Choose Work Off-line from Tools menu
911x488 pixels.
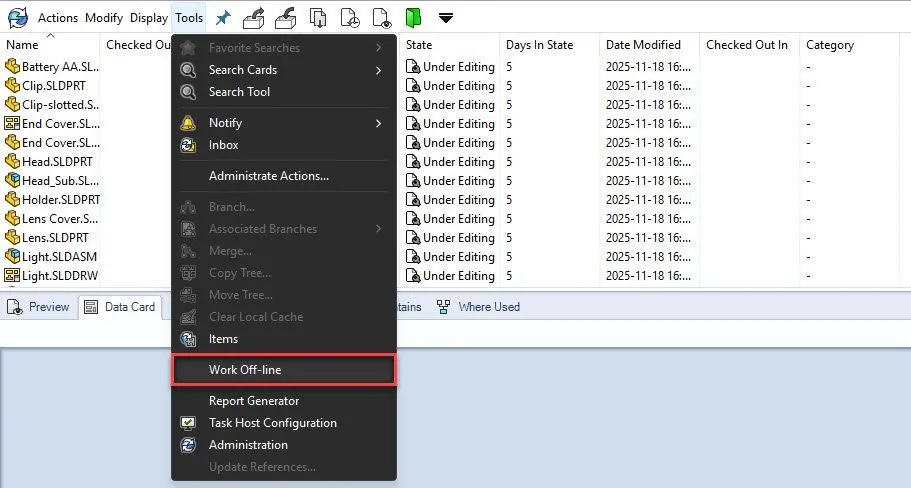pos(284,370)
